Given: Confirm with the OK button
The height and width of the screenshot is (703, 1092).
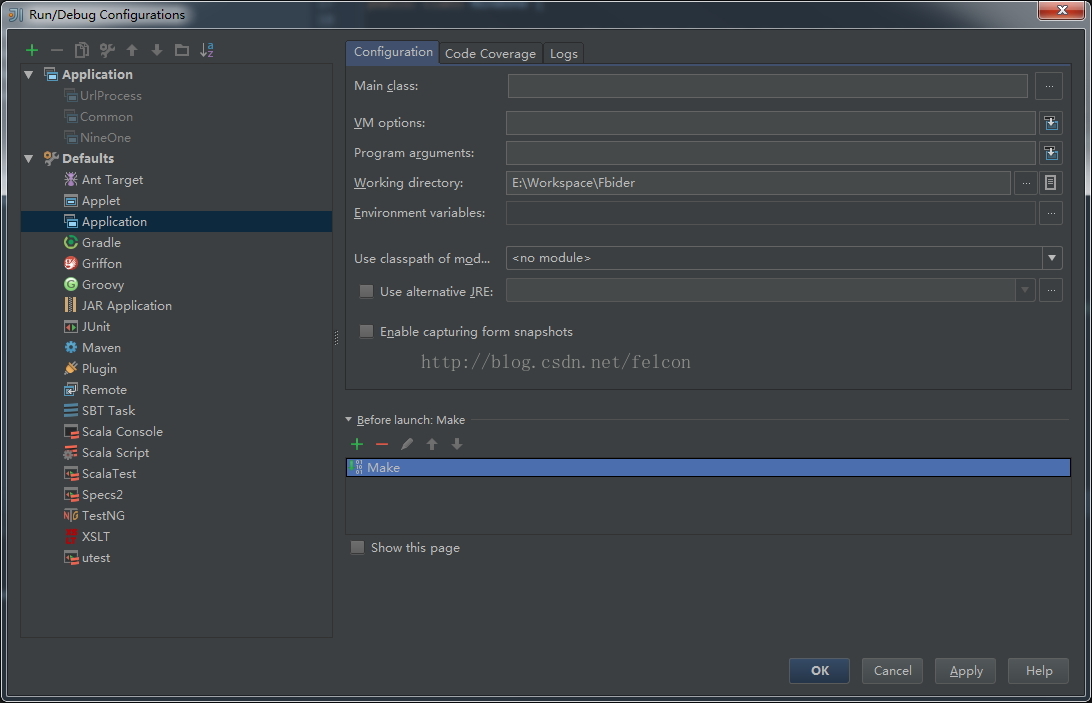Looking at the screenshot, I should point(819,670).
